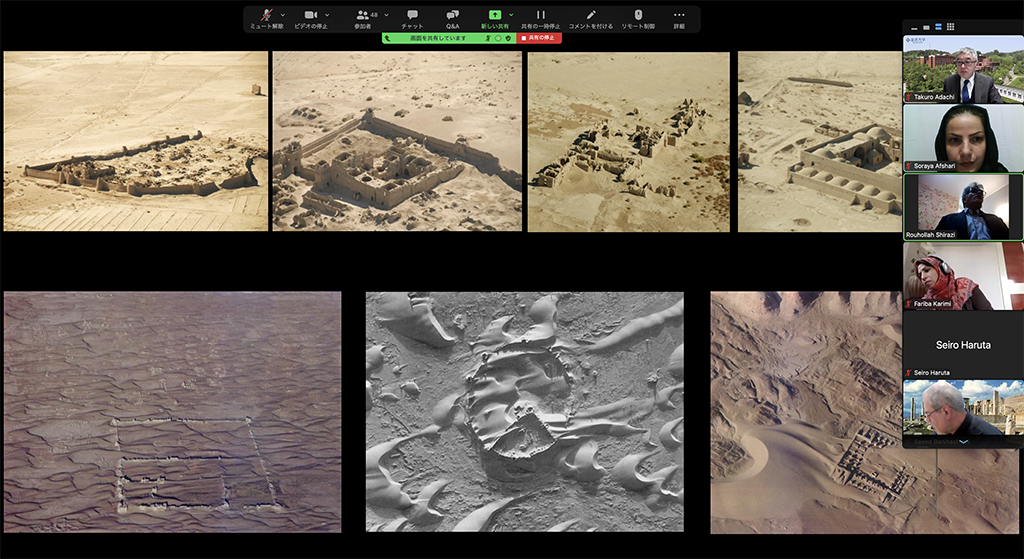
Task: Select Soraya Afshari's video thumbnail
Action: pos(963,138)
